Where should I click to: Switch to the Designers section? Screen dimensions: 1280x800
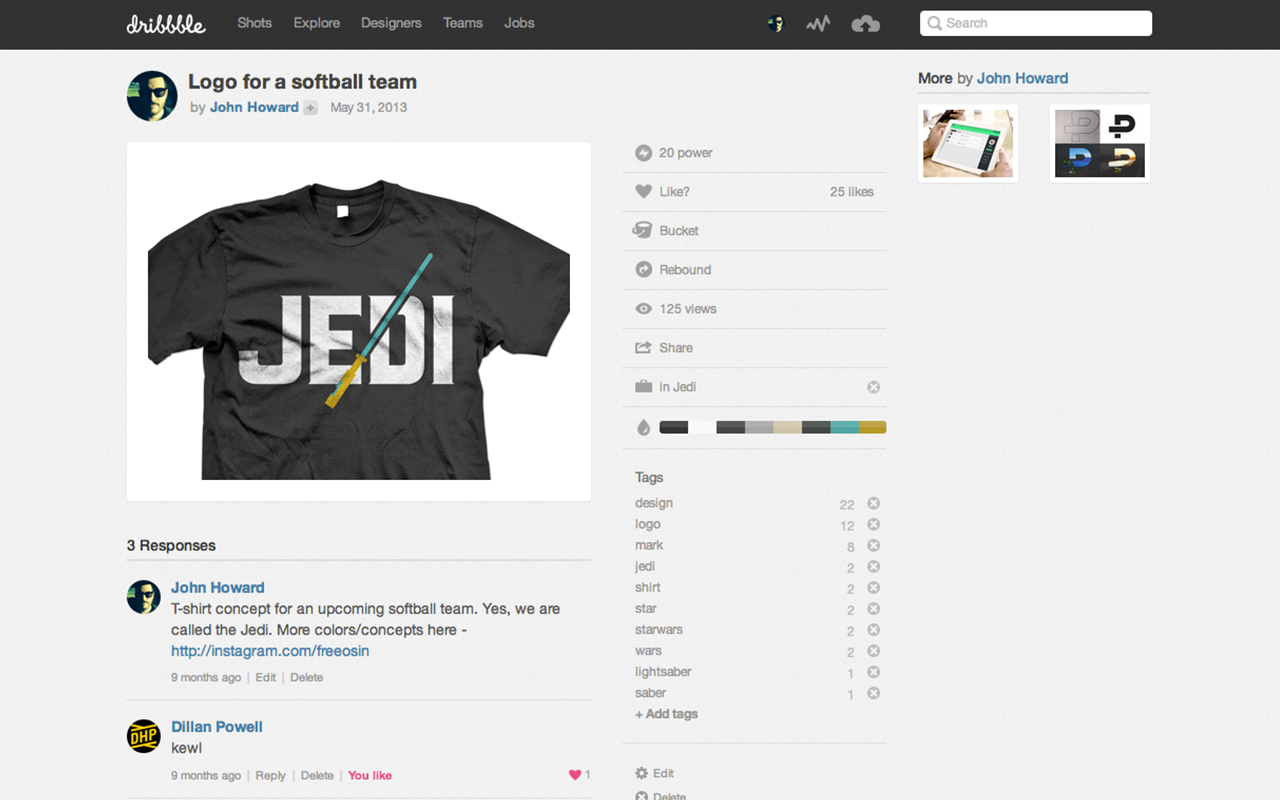pyautogui.click(x=391, y=23)
